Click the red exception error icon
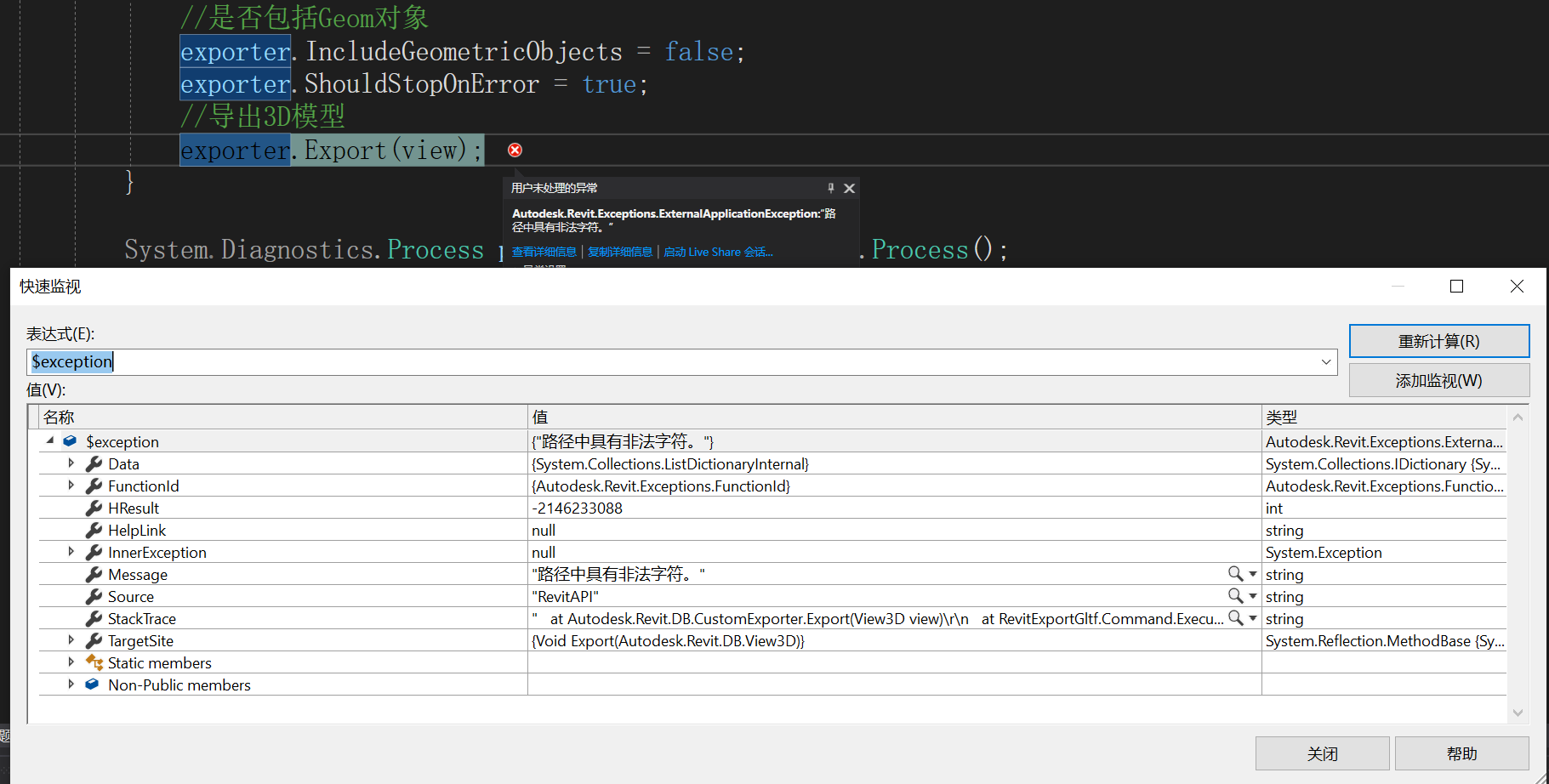The height and width of the screenshot is (784, 1549). 515,151
